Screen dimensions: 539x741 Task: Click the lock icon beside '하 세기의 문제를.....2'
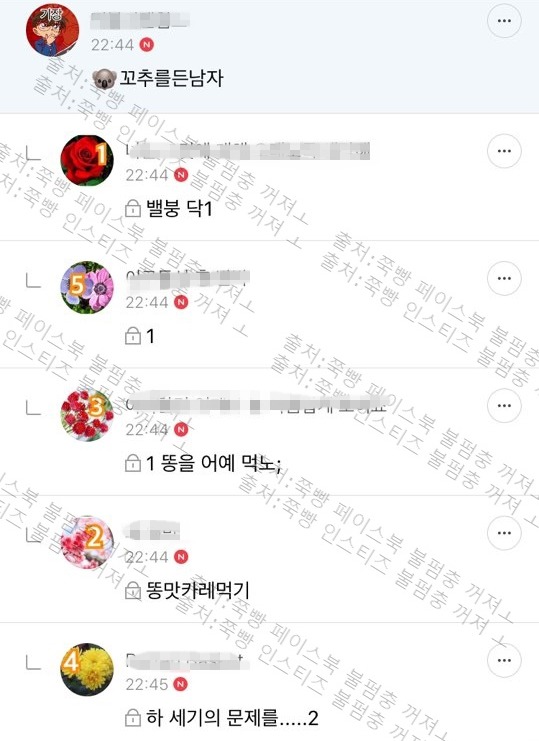[x=133, y=718]
